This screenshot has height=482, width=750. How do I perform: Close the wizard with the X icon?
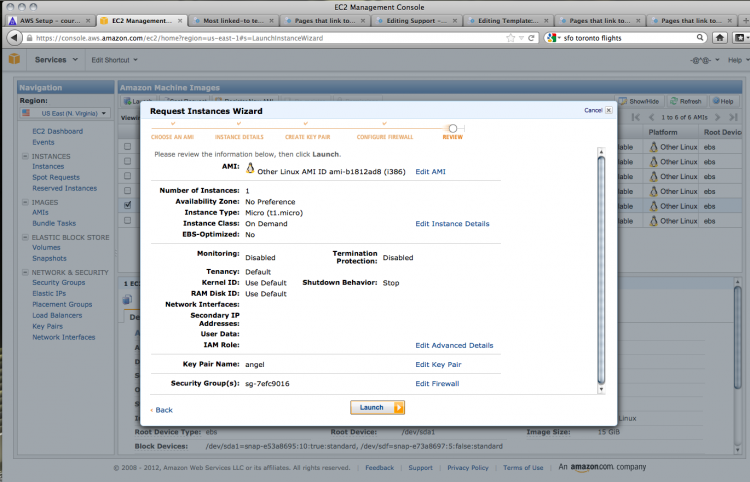point(608,110)
